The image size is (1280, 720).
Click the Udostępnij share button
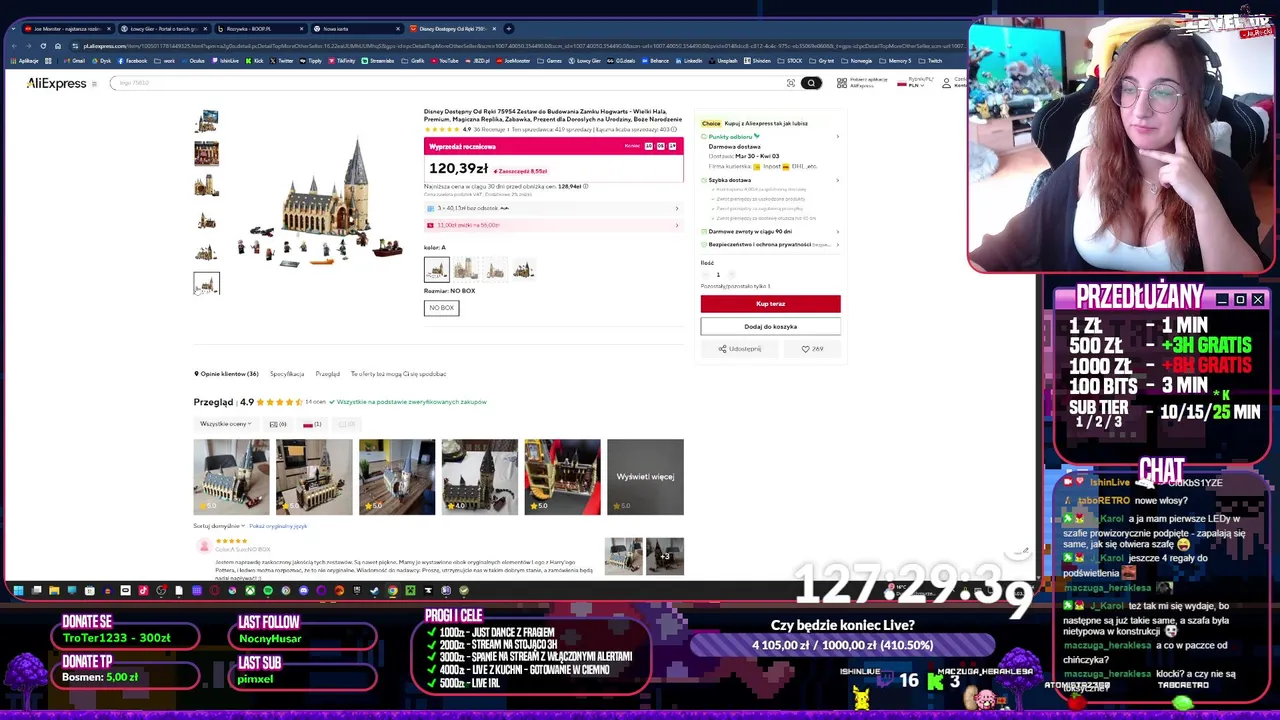[739, 349]
